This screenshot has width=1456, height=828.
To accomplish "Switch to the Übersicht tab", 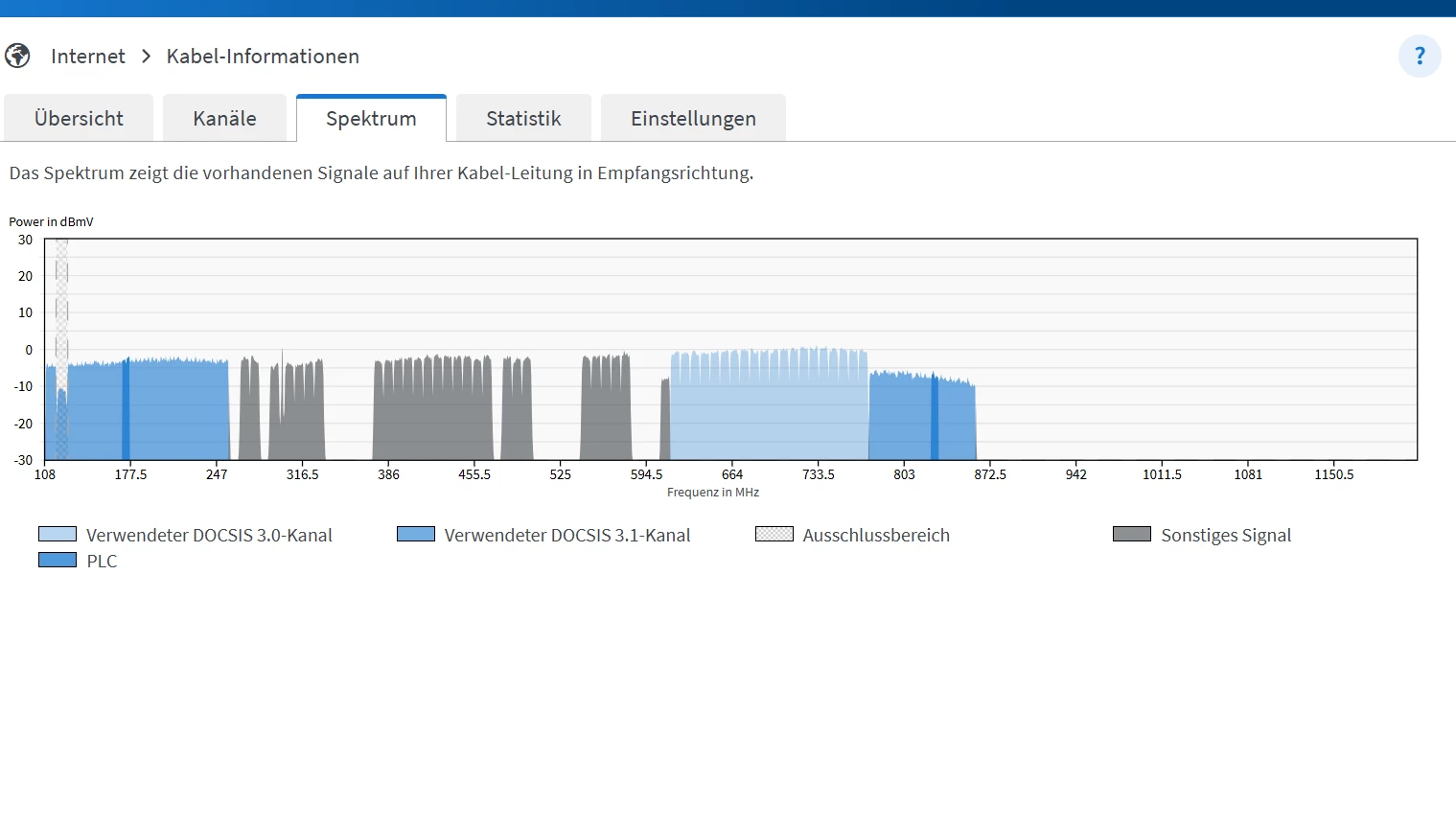I will 79,119.
